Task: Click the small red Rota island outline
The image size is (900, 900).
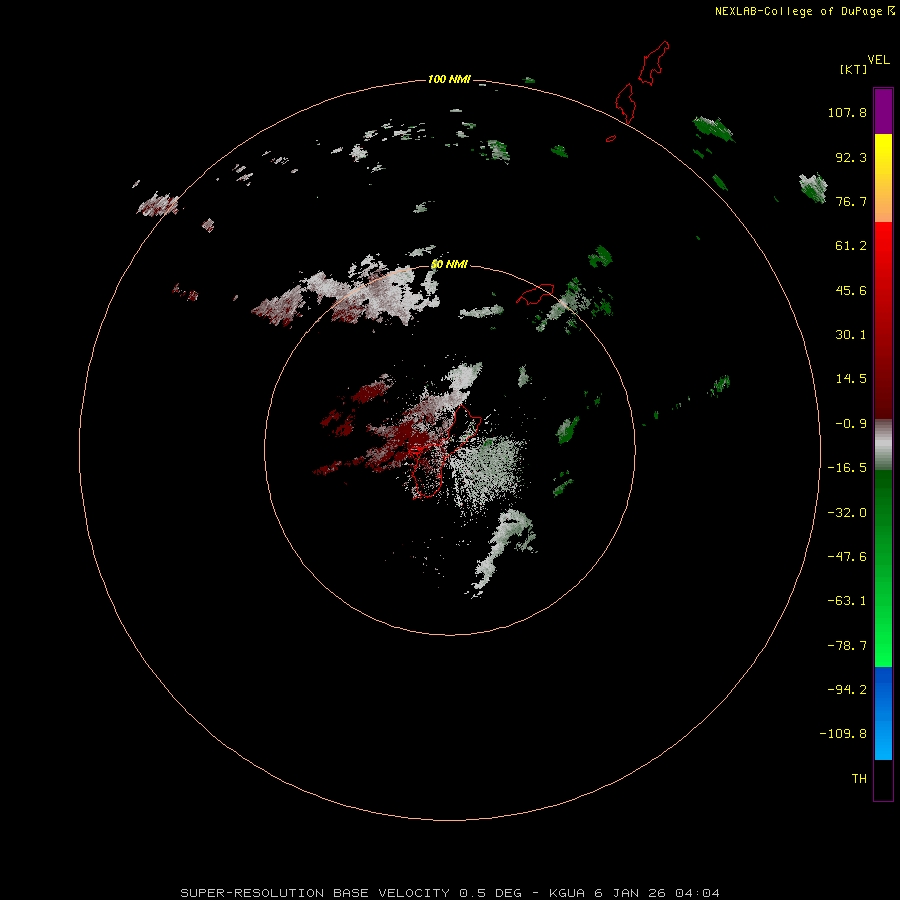Action: pos(535,293)
